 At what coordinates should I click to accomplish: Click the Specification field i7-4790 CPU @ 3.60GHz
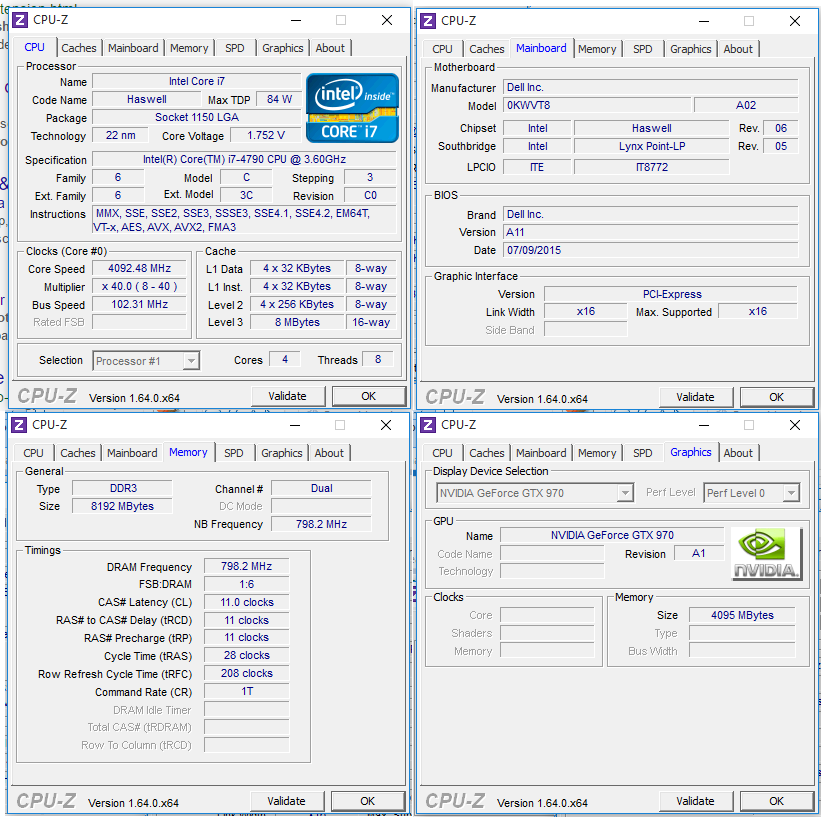244,159
